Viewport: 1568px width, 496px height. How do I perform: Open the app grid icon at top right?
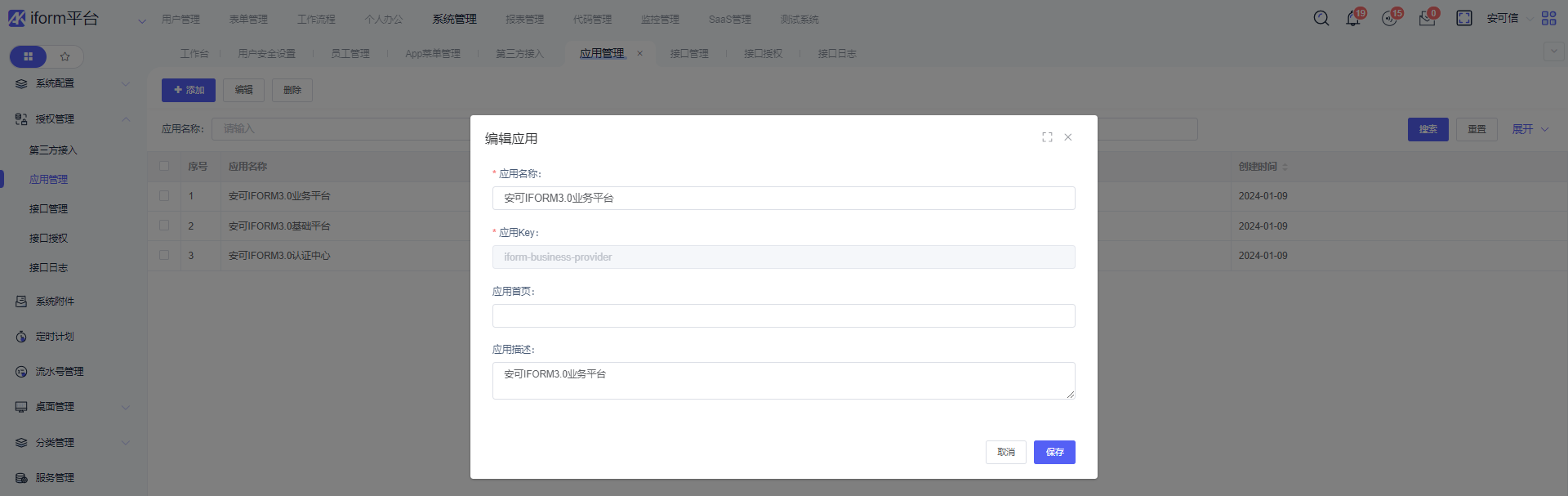click(1548, 18)
